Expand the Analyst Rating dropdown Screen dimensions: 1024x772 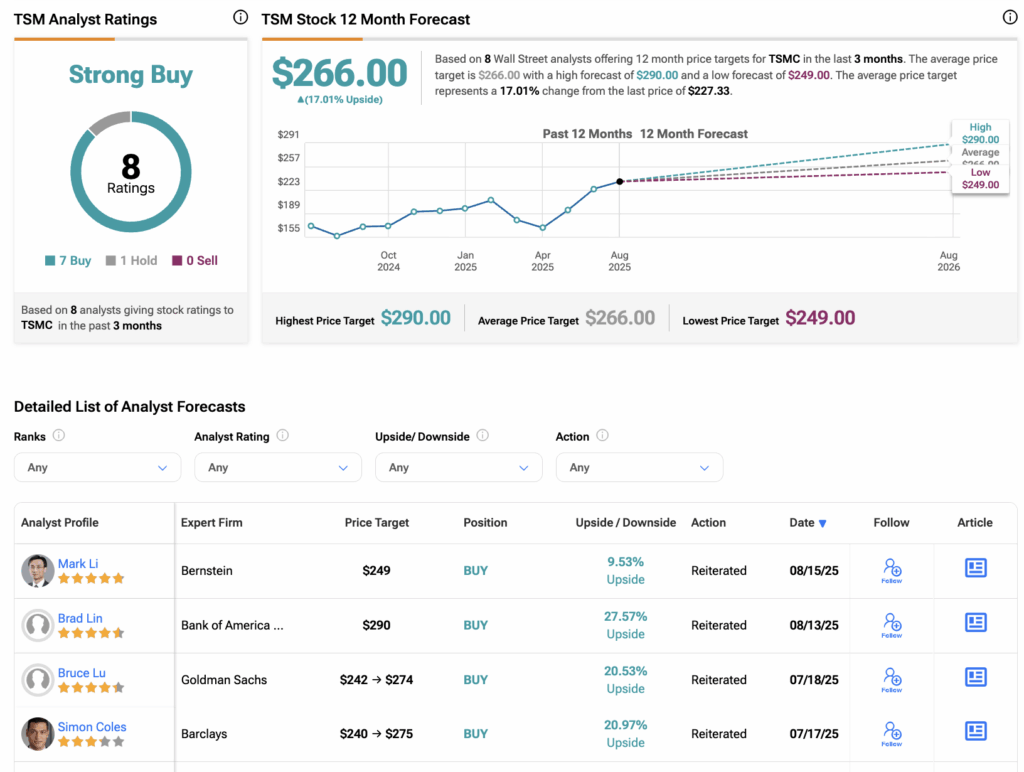(x=277, y=467)
